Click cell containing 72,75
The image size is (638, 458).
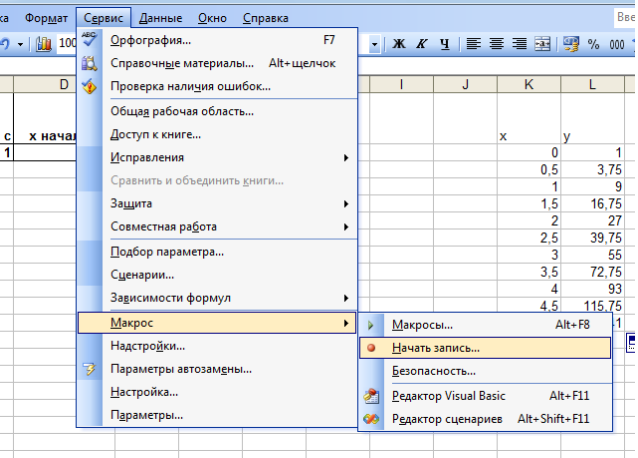[592, 272]
